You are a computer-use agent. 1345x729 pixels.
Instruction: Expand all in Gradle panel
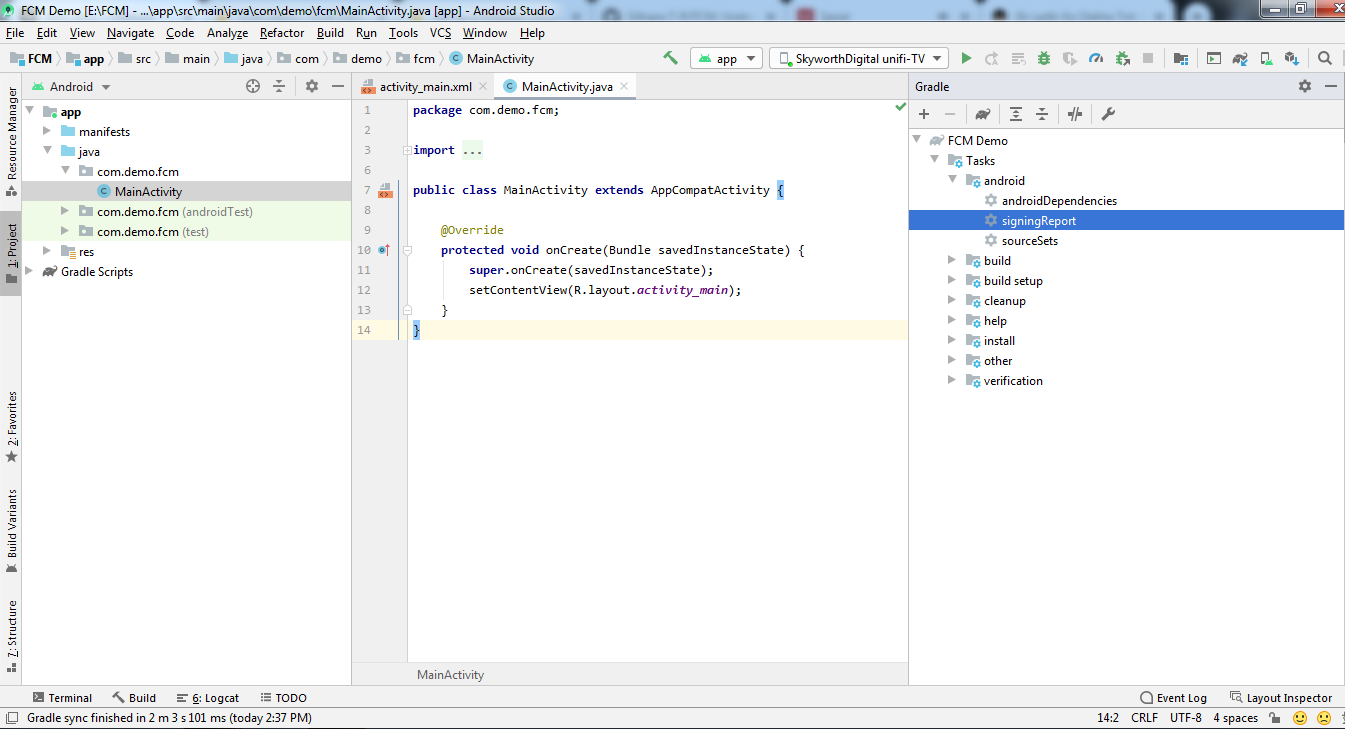pyautogui.click(x=1016, y=114)
